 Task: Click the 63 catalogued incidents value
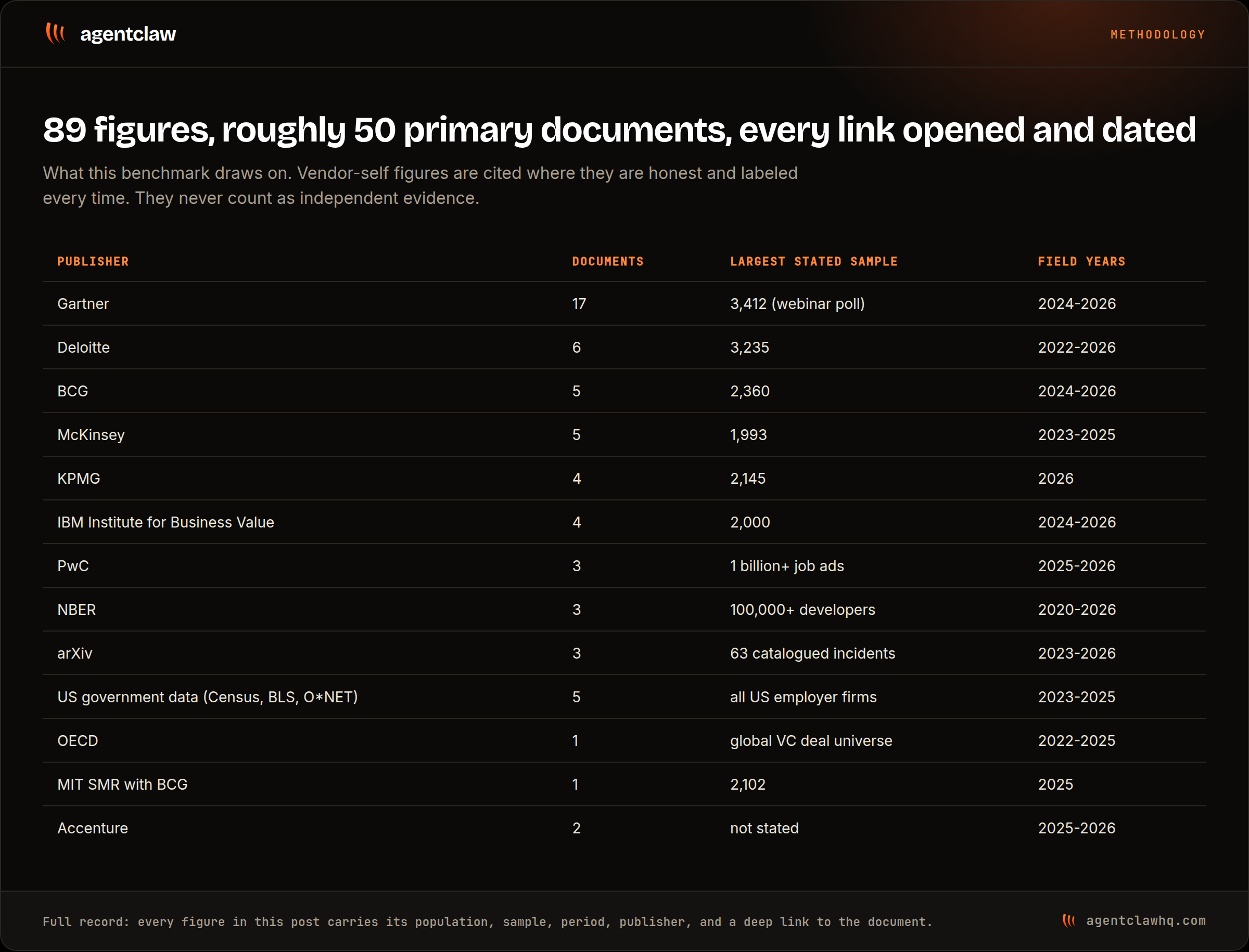click(x=812, y=653)
